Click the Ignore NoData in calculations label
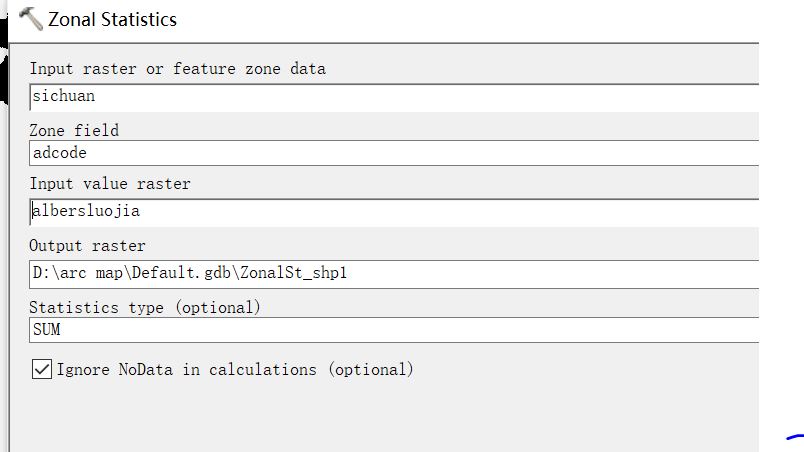Viewport: 804px width, 452px height. [235, 369]
